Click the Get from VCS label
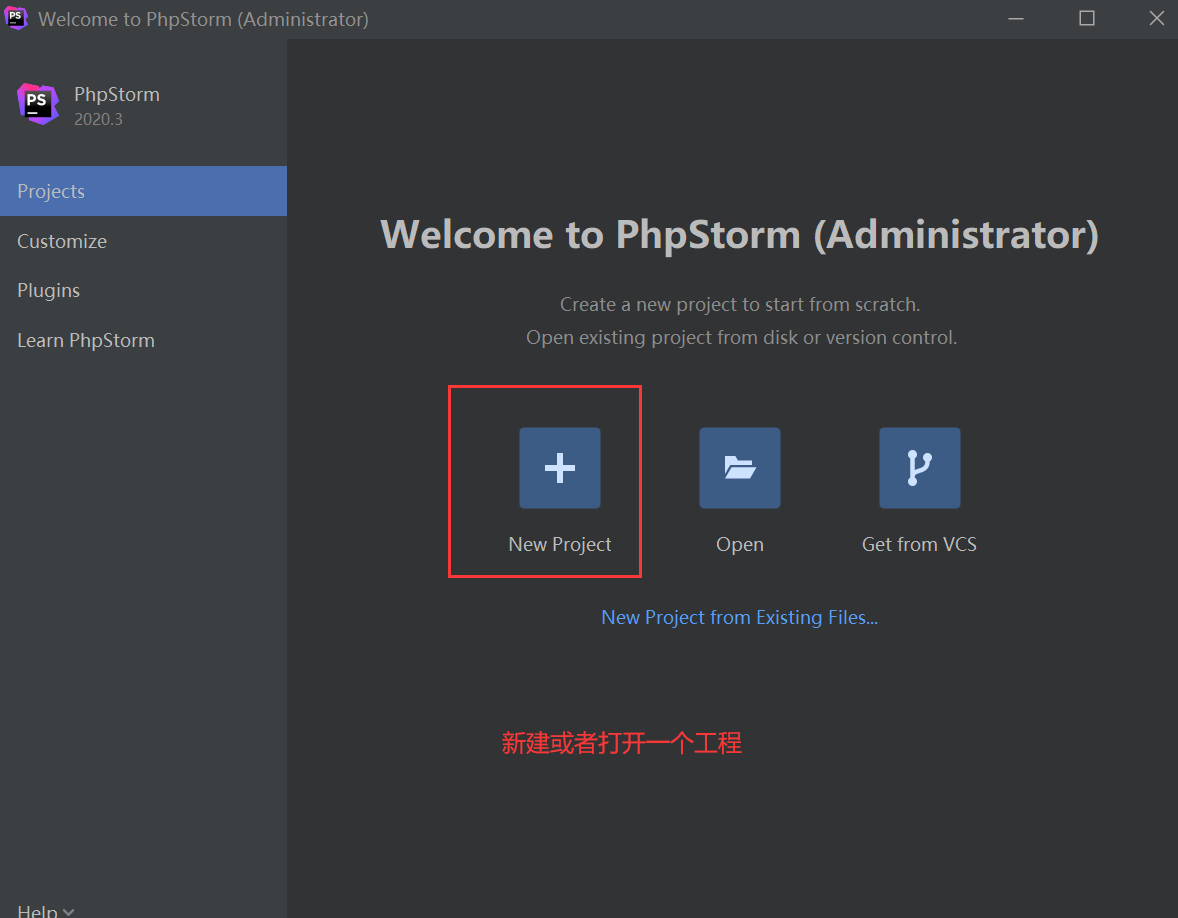The width and height of the screenshot is (1178, 918). pos(920,544)
